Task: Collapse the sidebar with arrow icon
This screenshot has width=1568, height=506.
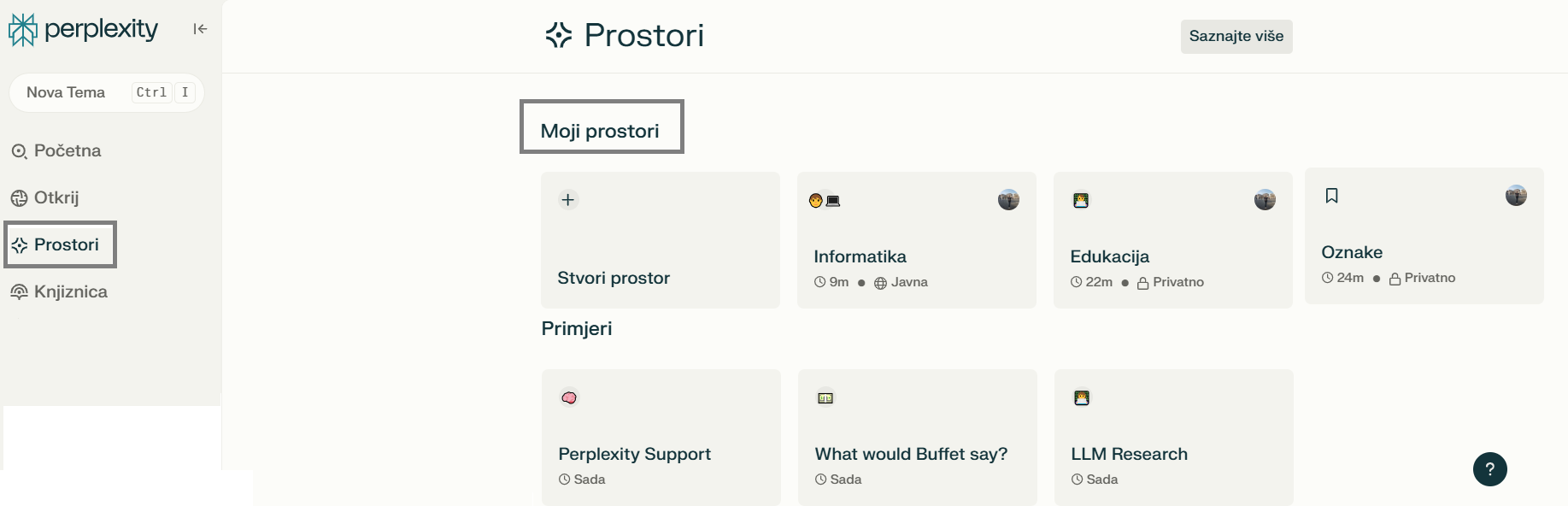Action: click(x=200, y=29)
